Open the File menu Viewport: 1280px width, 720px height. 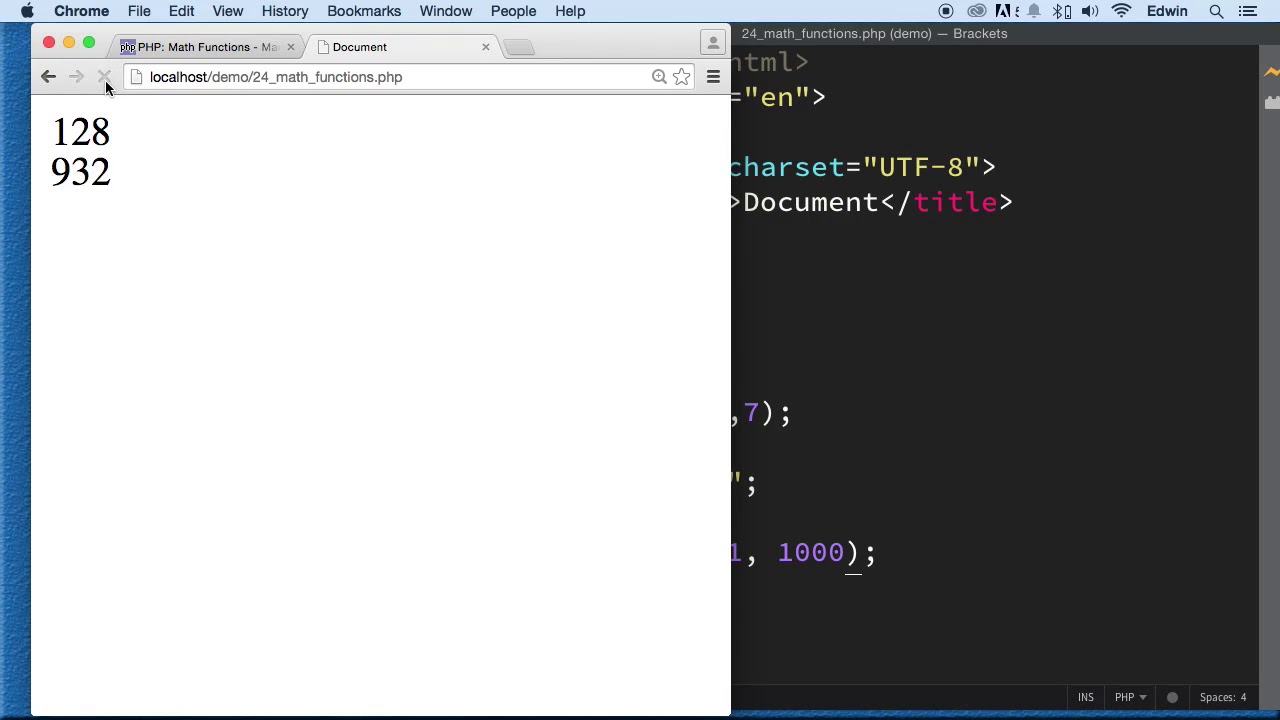click(x=139, y=11)
